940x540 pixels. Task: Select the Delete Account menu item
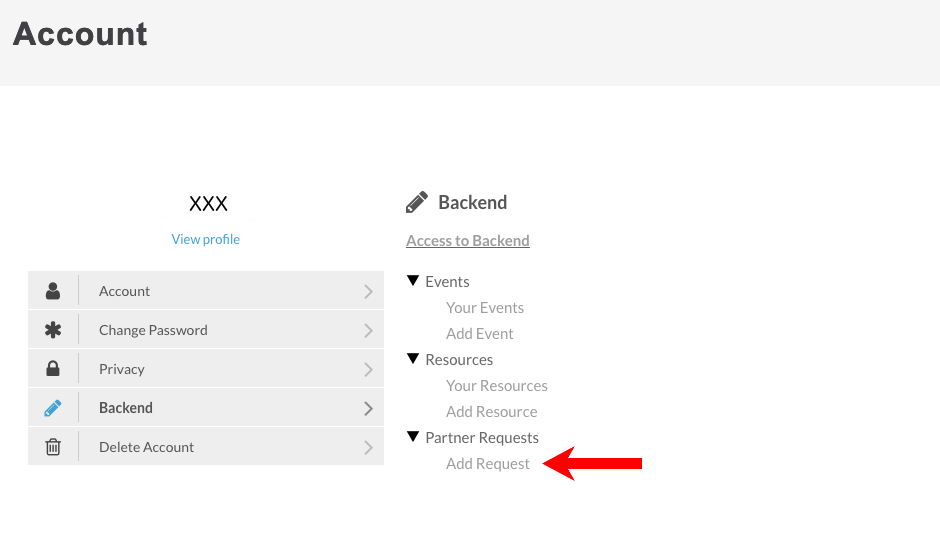[146, 447]
